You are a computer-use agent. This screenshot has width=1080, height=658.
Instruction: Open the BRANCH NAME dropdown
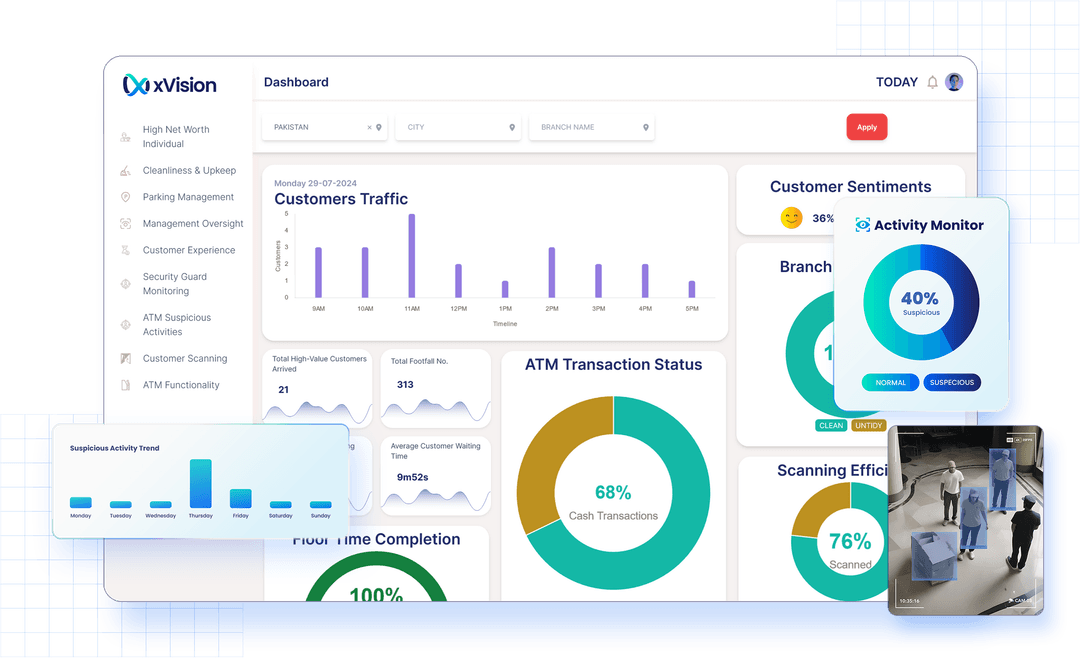pos(591,127)
